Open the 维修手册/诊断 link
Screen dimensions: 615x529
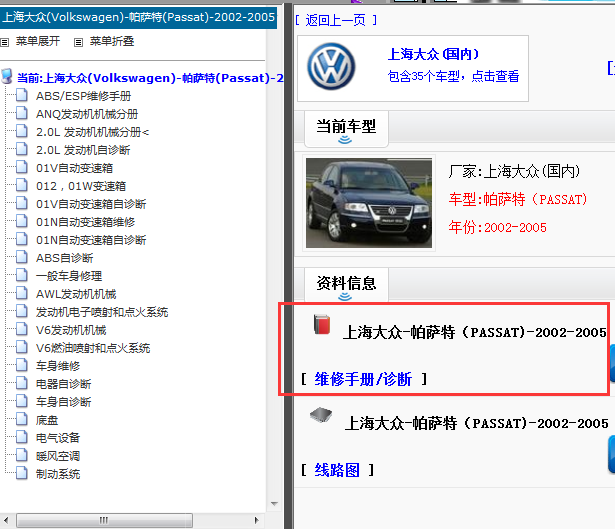coord(363,379)
